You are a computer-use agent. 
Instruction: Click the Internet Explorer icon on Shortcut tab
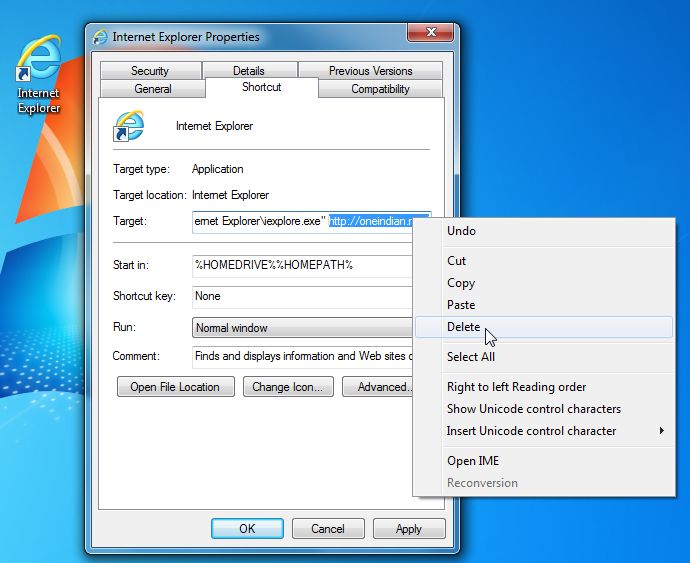coord(128,126)
